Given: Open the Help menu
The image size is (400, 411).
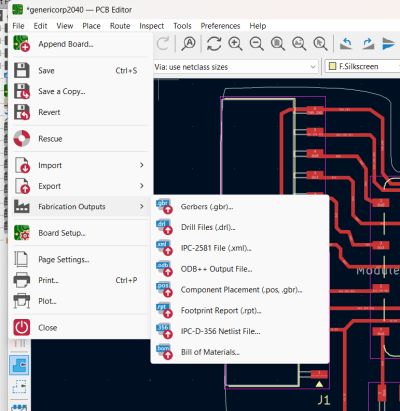Looking at the screenshot, I should click(x=258, y=26).
